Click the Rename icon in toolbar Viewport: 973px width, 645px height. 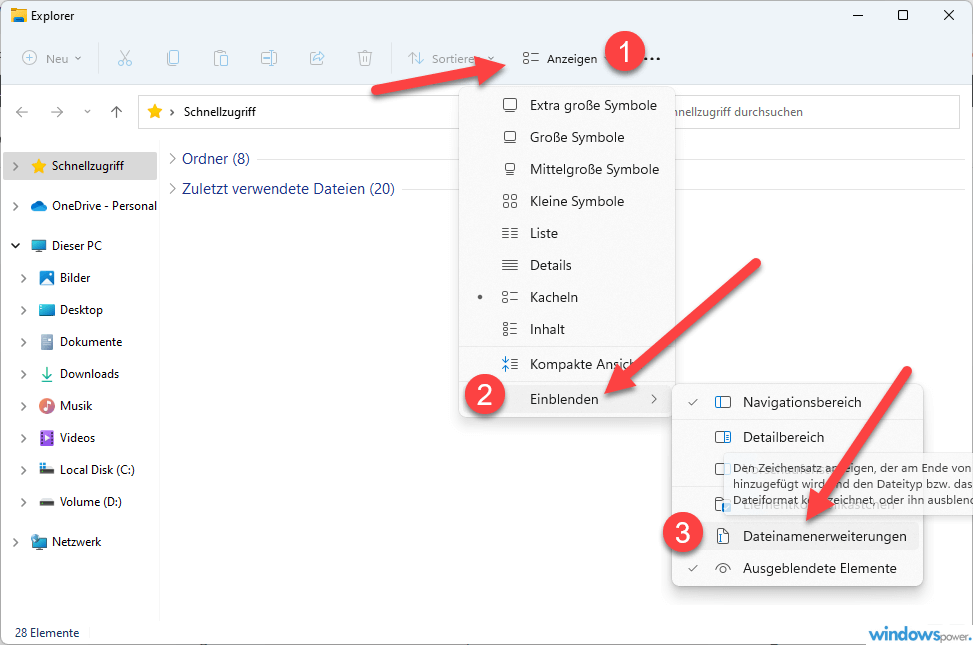pos(269,58)
